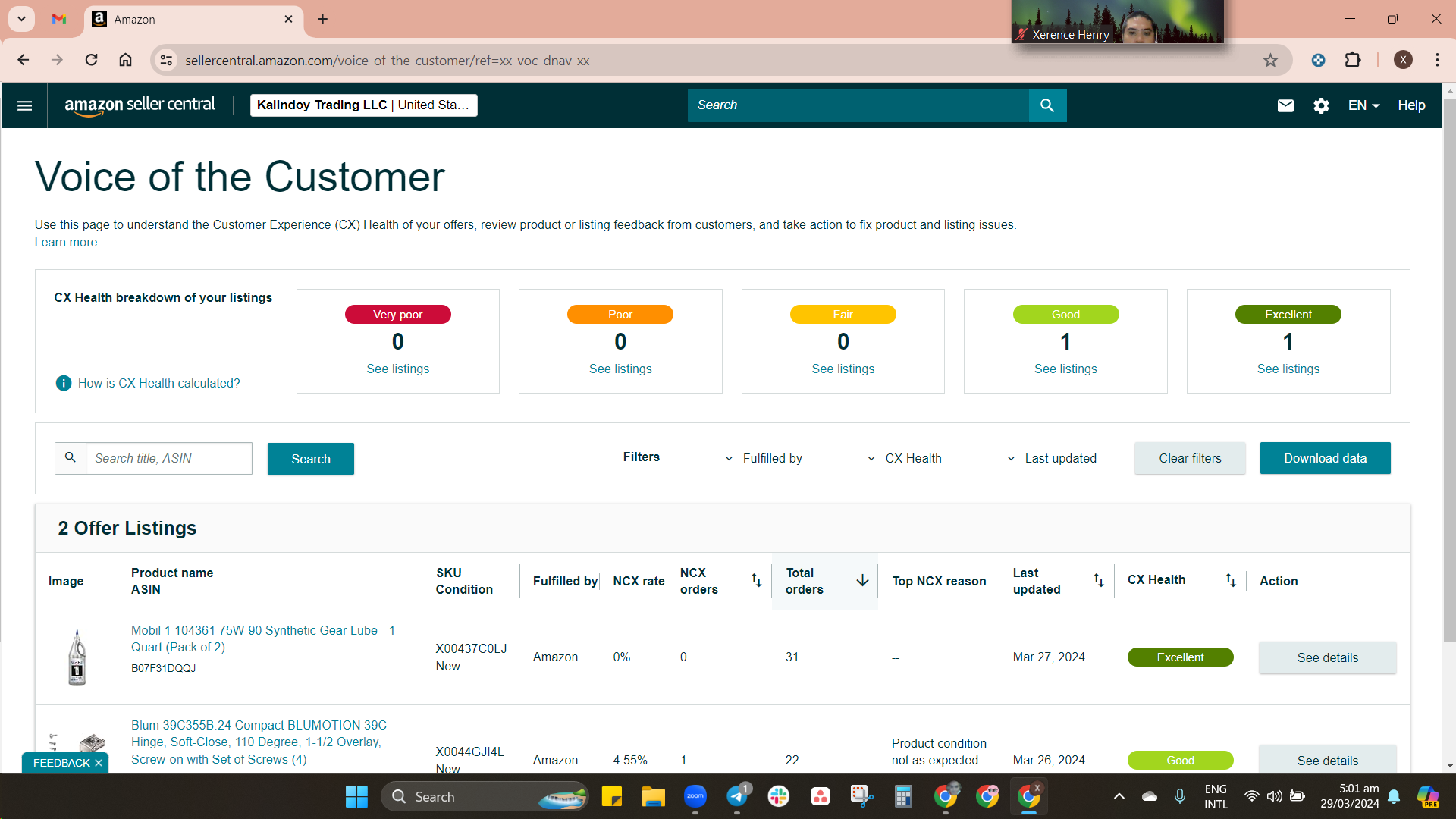1456x819 pixels.
Task: Open the Calculator from the taskbar
Action: click(x=903, y=796)
